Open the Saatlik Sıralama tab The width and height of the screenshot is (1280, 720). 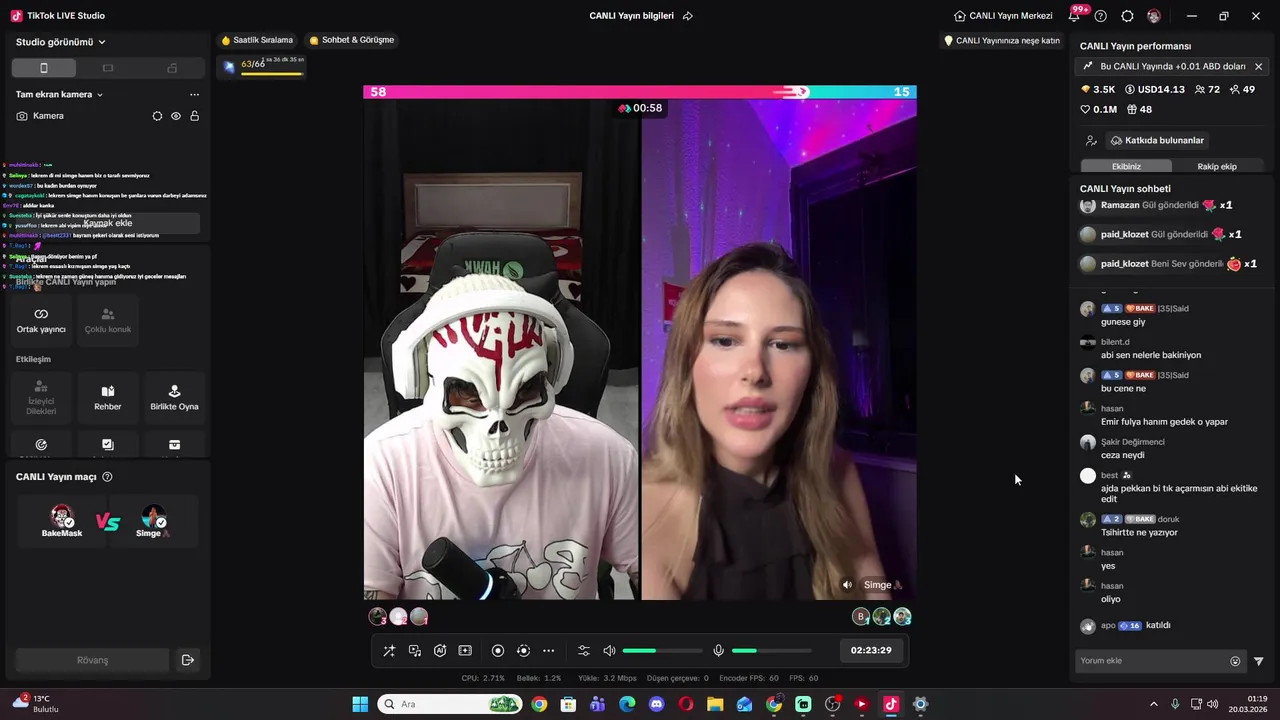(257, 40)
